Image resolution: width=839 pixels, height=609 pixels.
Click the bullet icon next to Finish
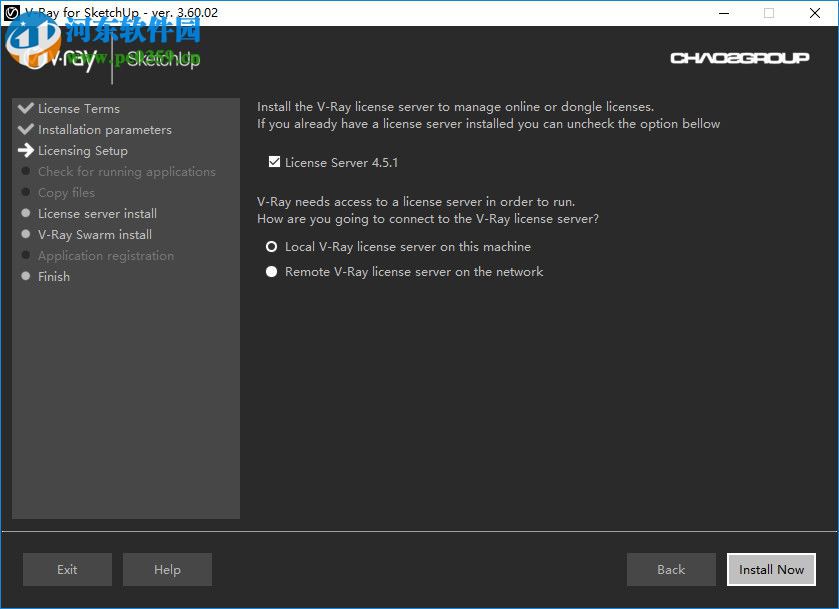pyautogui.click(x=25, y=276)
